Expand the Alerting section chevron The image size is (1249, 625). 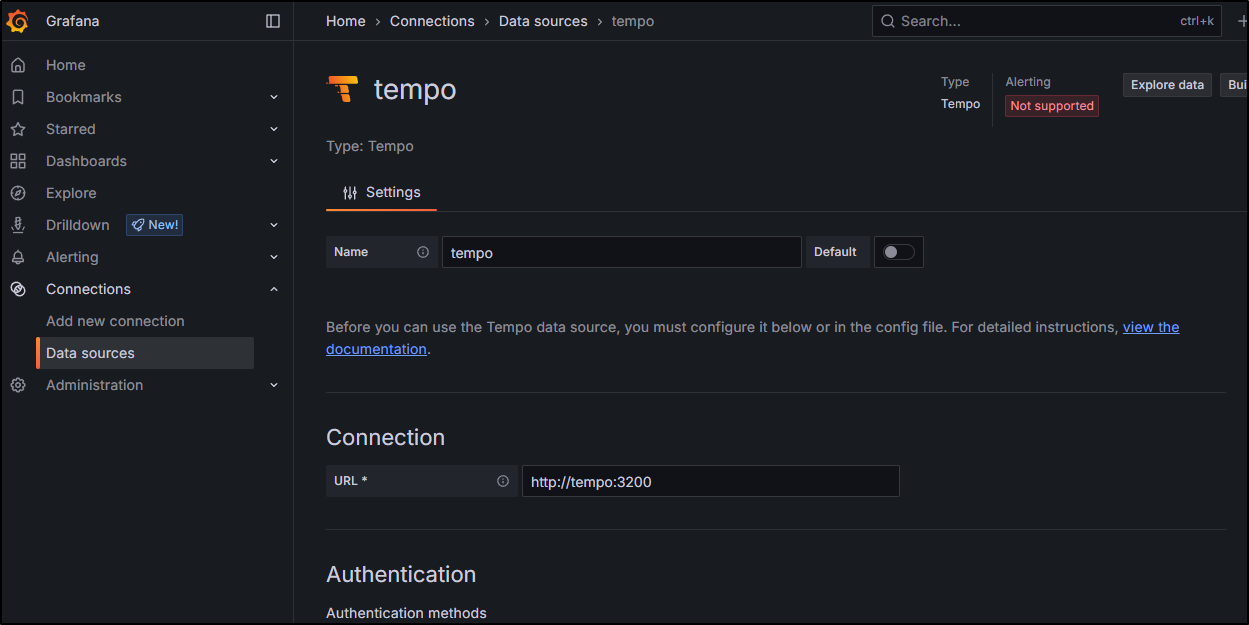[274, 257]
